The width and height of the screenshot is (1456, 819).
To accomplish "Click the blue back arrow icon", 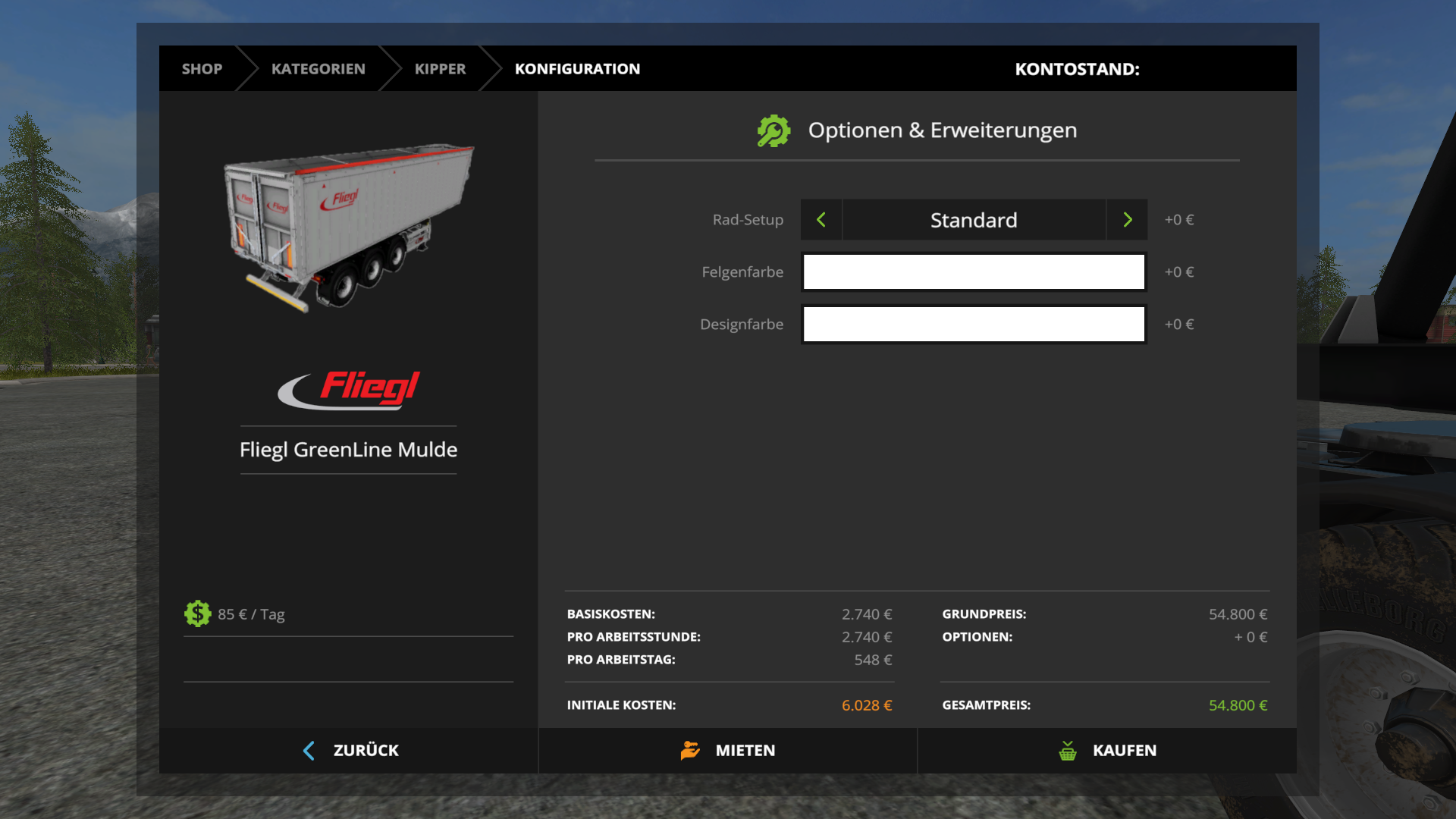I will tap(309, 751).
